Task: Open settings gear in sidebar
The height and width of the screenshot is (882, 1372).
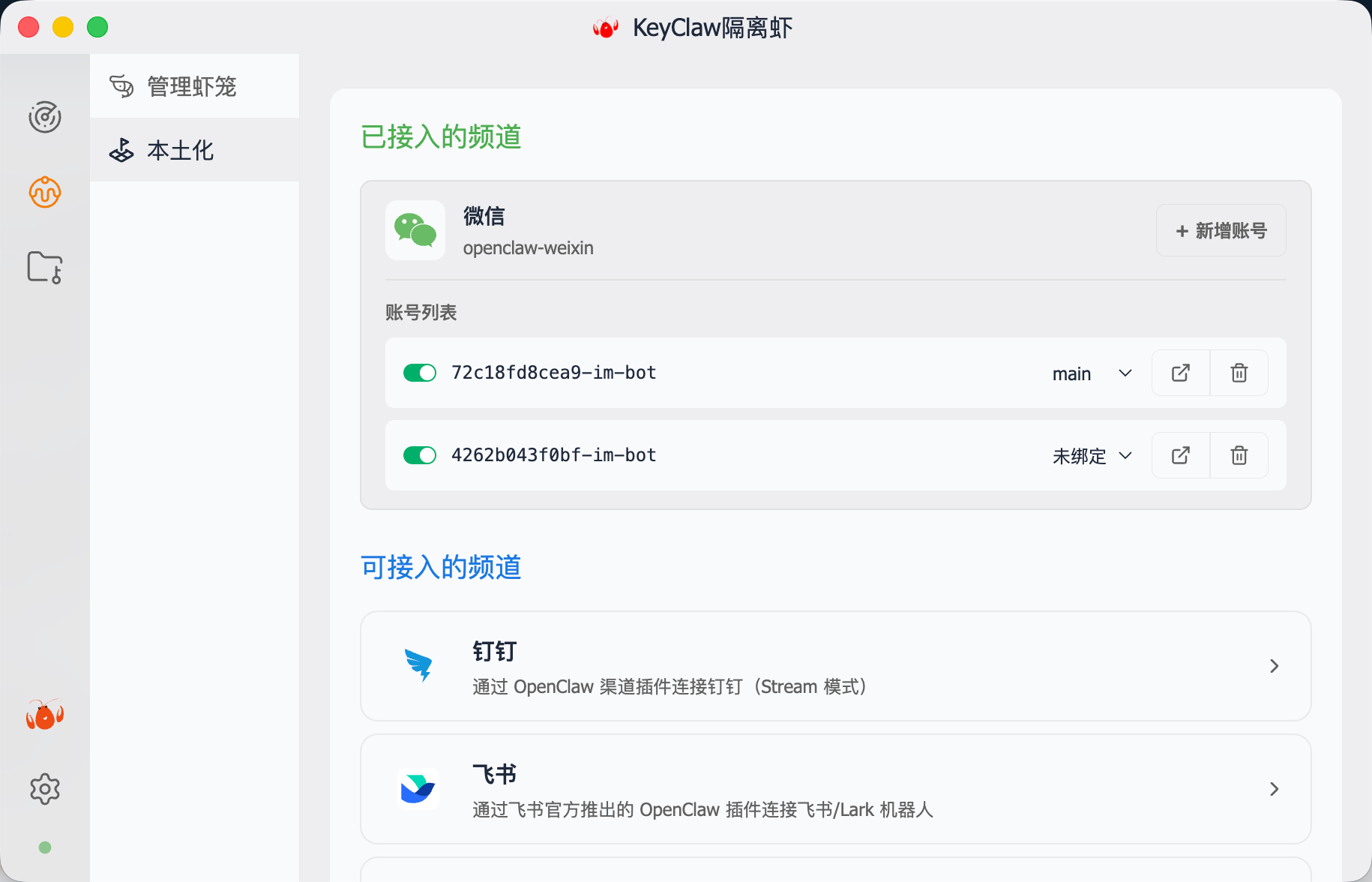Action: coord(45,789)
